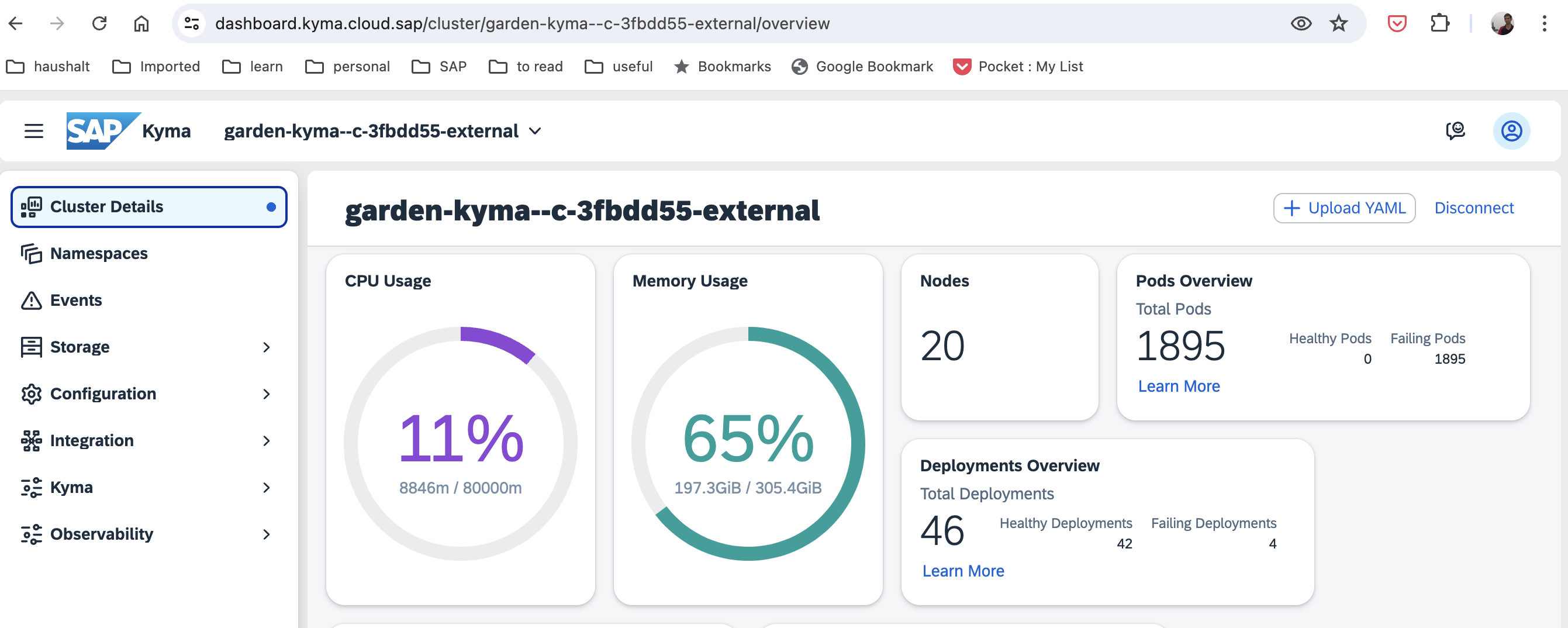
Task: Open the personal bookmarks folder
Action: pyautogui.click(x=347, y=66)
